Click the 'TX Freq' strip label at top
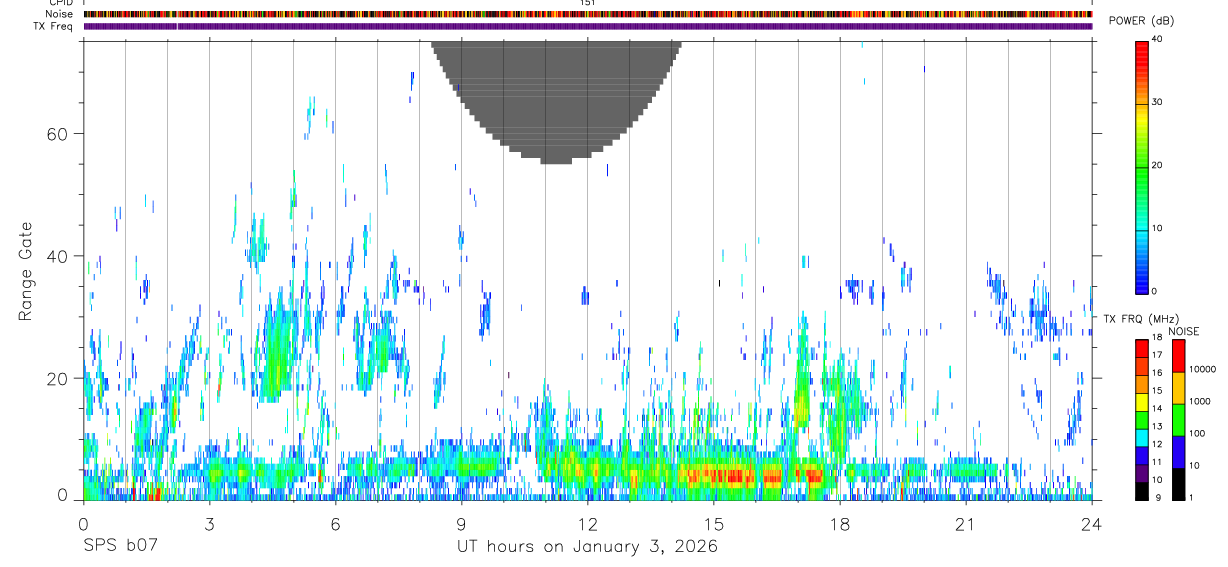This screenshot has width=1228, height=567. pos(54,26)
